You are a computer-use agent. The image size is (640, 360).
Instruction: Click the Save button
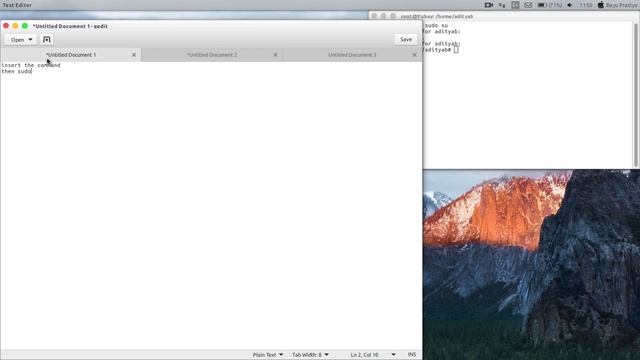[406, 40]
